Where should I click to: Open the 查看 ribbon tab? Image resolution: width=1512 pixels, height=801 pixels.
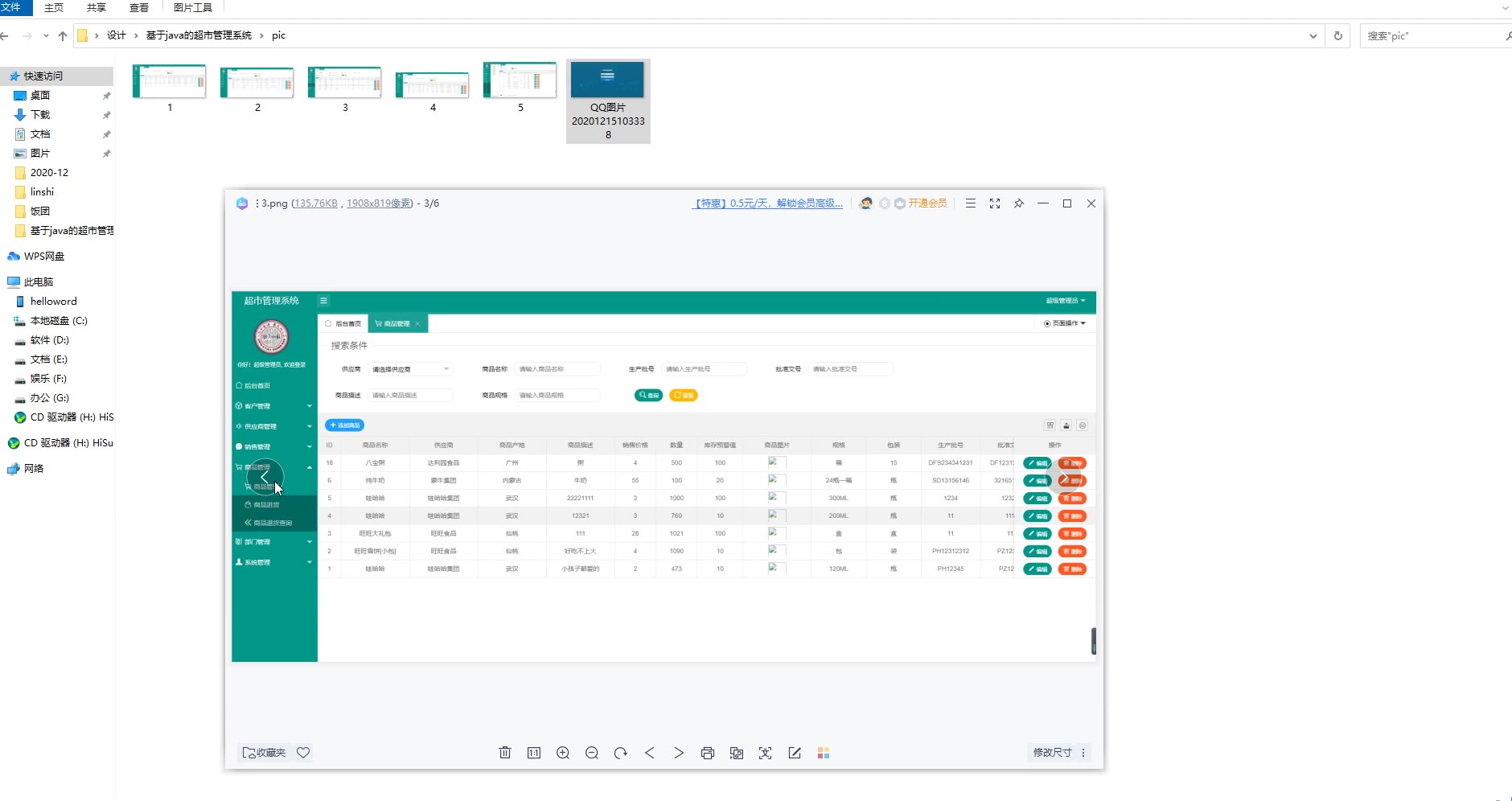click(x=139, y=8)
